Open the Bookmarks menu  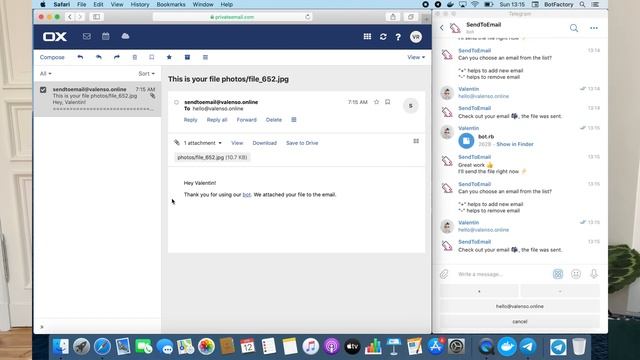coord(171,4)
